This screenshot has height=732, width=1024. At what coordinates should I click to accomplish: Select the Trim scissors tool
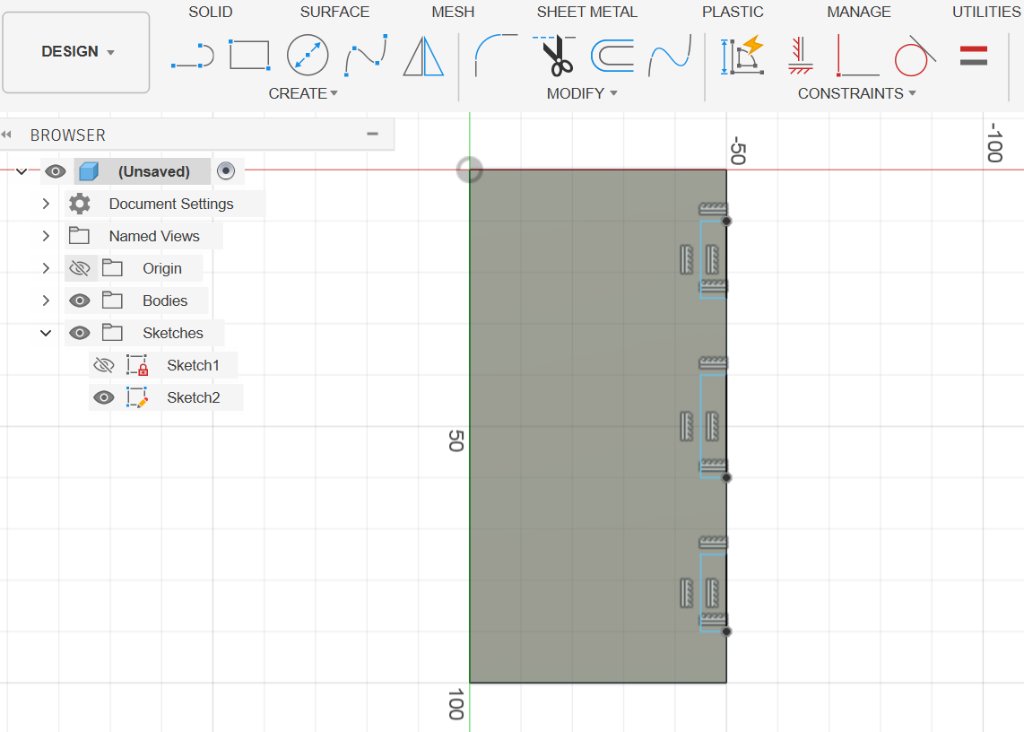[554, 56]
